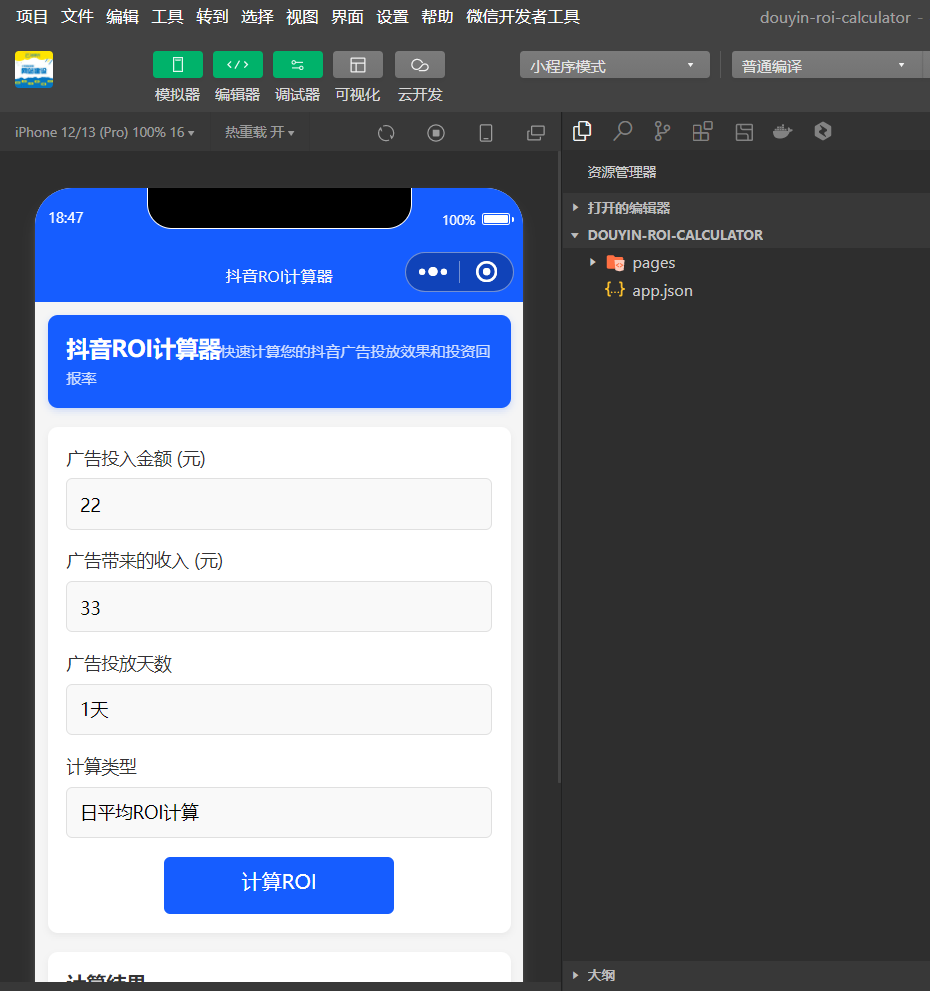Expand the 打开的编辑器 section
Viewport: 930px width, 991px height.
746,208
